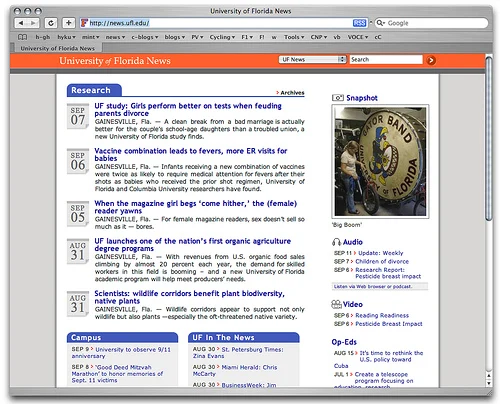Open the h-gh bookmark
500x404 pixels.
pos(43,37)
